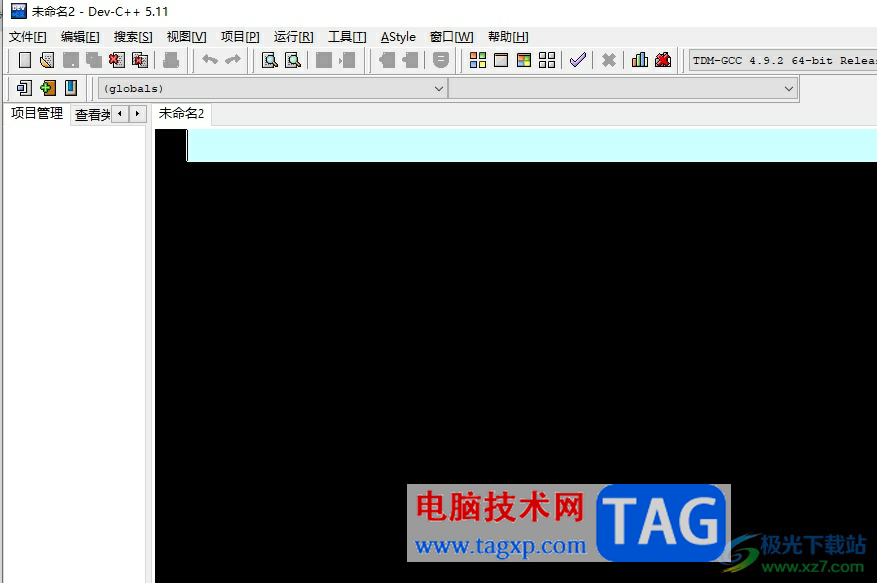Viewport: 877px width, 583px height.
Task: Open the 窗口[W] menu
Action: coord(451,37)
